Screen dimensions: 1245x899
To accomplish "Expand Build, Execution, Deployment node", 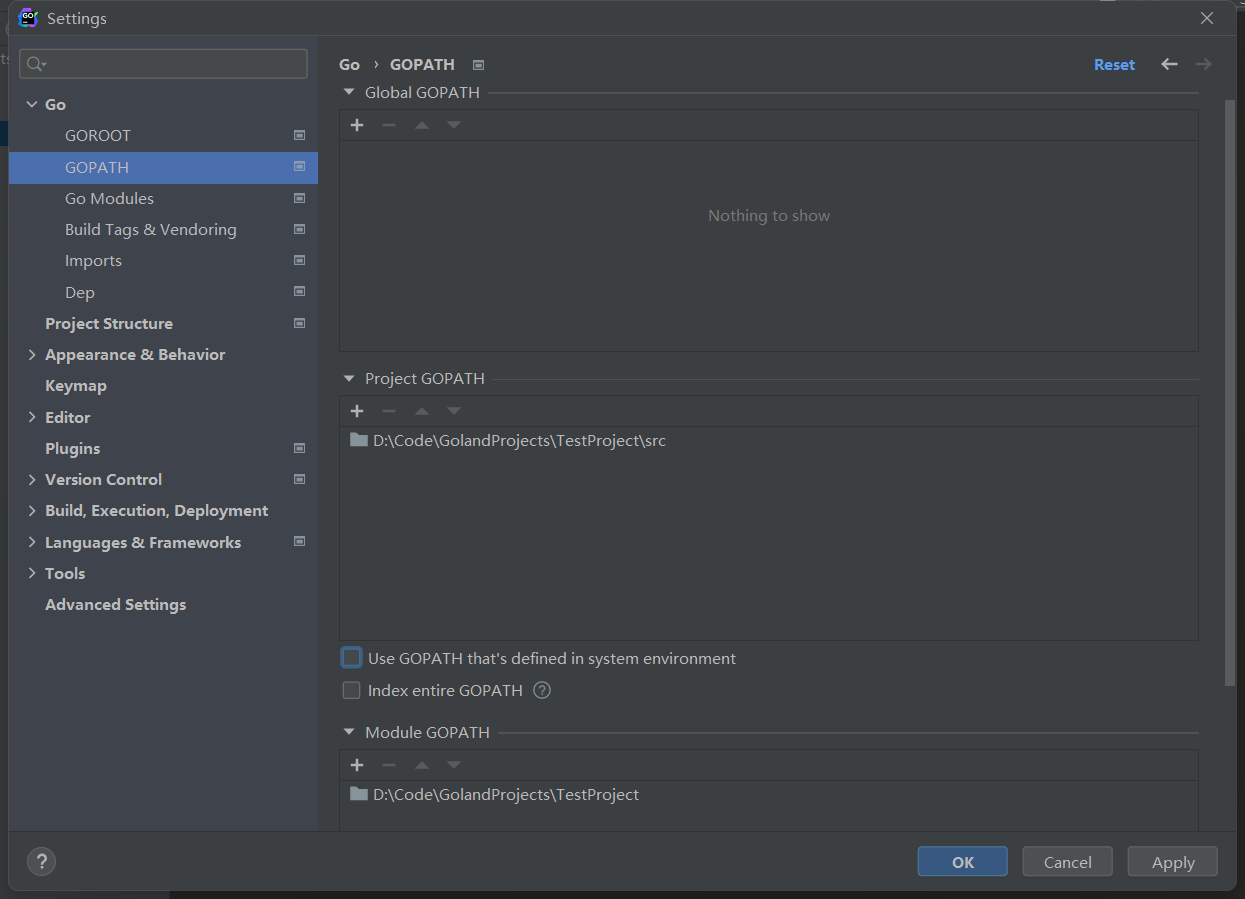I will [x=32, y=510].
